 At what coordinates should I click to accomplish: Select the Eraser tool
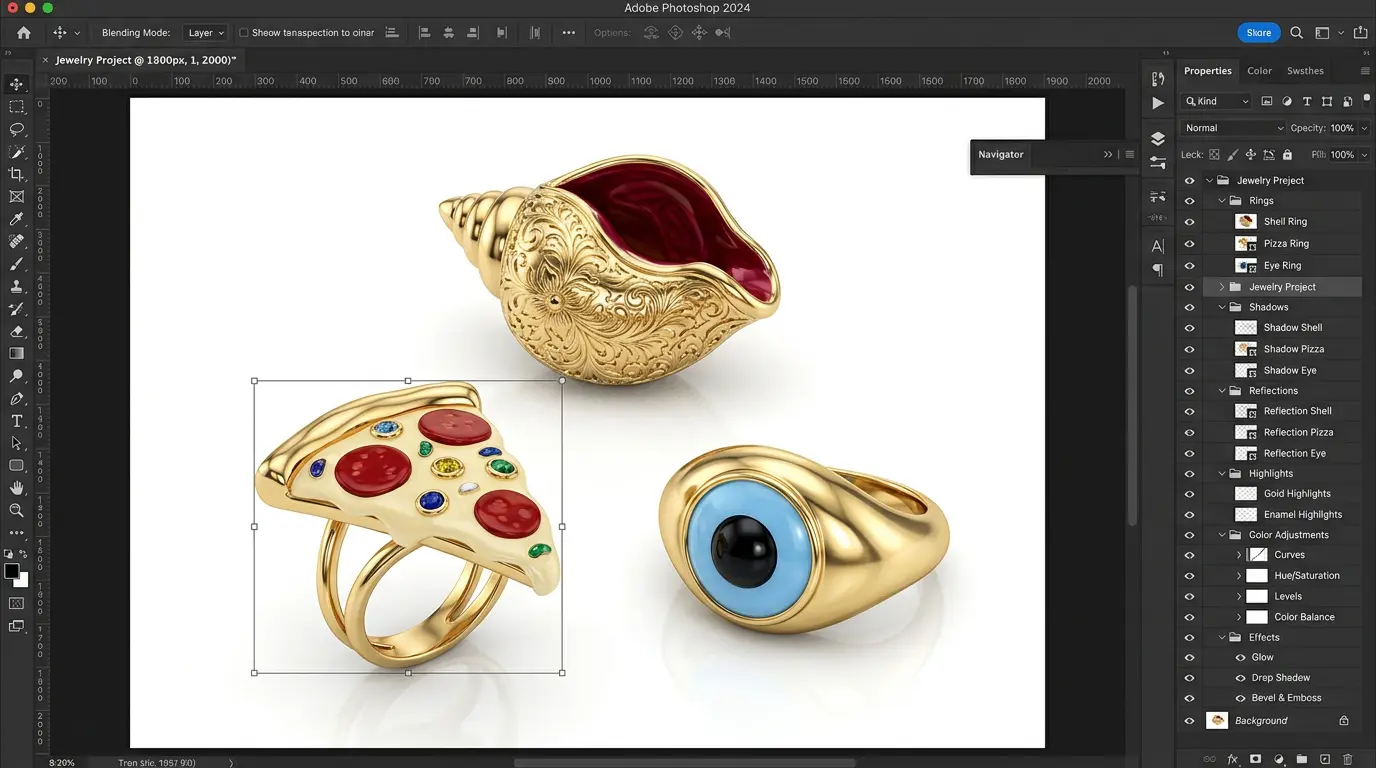(16, 331)
